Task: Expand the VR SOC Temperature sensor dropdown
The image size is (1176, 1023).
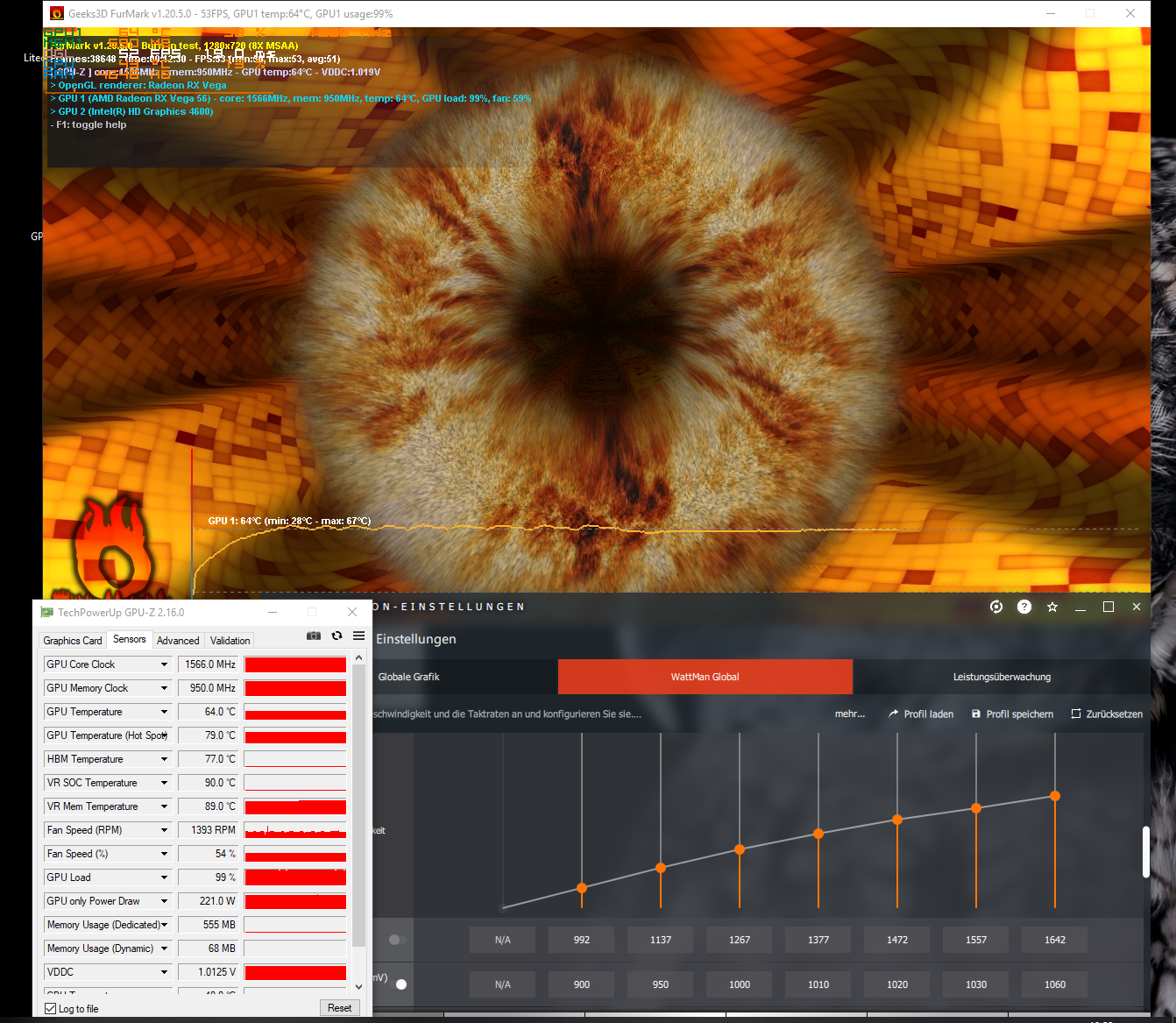Action: (x=164, y=783)
